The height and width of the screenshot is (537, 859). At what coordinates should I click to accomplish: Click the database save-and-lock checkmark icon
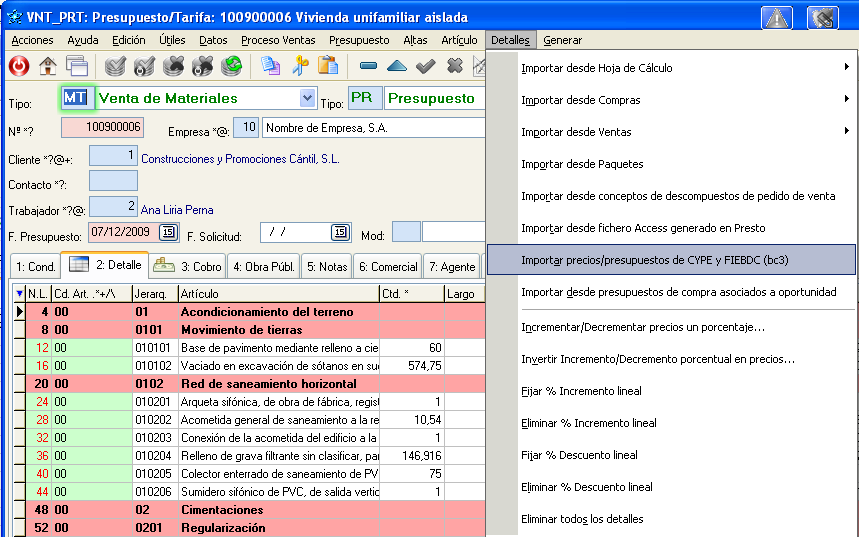pyautogui.click(x=144, y=66)
